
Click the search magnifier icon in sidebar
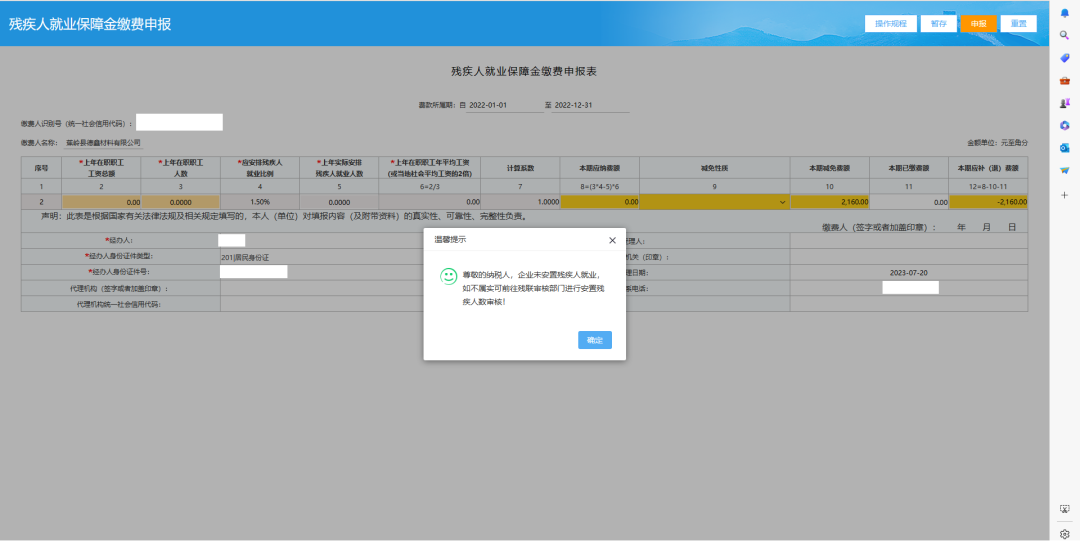click(1065, 35)
